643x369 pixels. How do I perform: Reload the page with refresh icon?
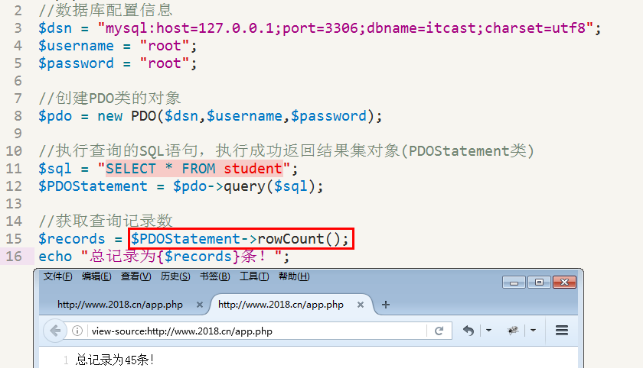(439, 330)
